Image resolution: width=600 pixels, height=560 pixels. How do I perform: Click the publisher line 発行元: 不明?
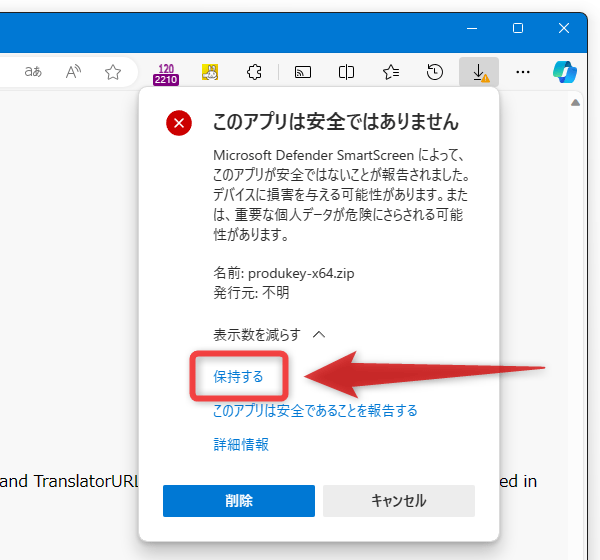(x=251, y=293)
